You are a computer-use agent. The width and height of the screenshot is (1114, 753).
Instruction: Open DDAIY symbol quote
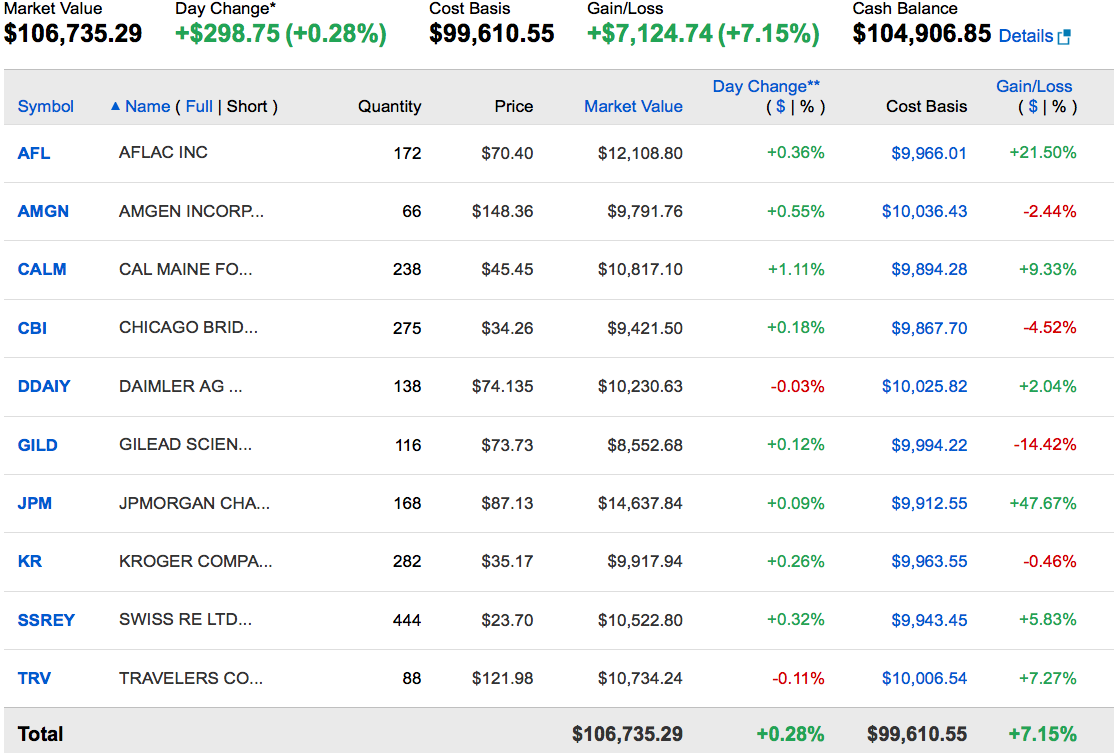click(43, 386)
